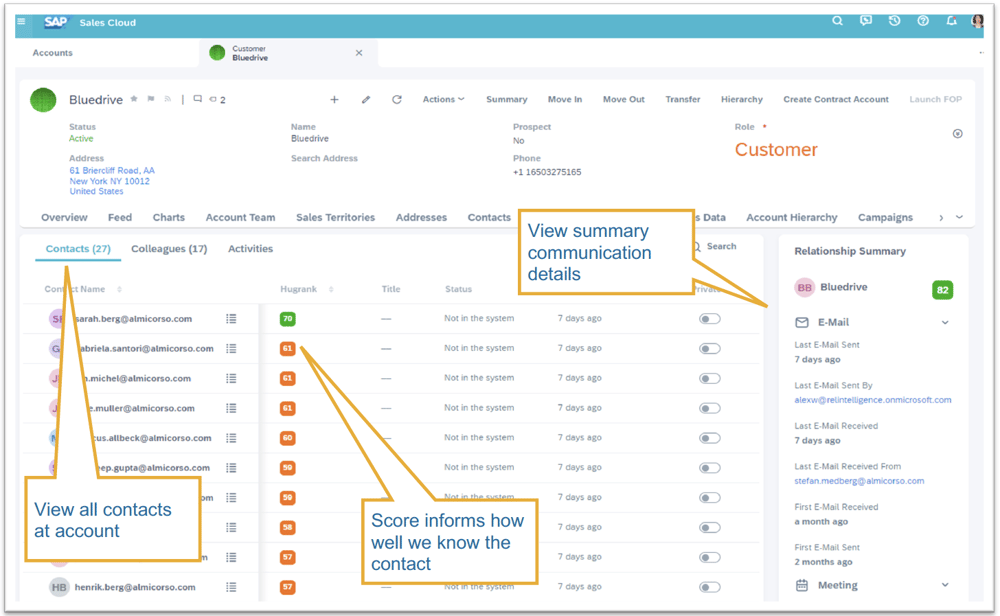Click the green 82 score badge

point(943,290)
